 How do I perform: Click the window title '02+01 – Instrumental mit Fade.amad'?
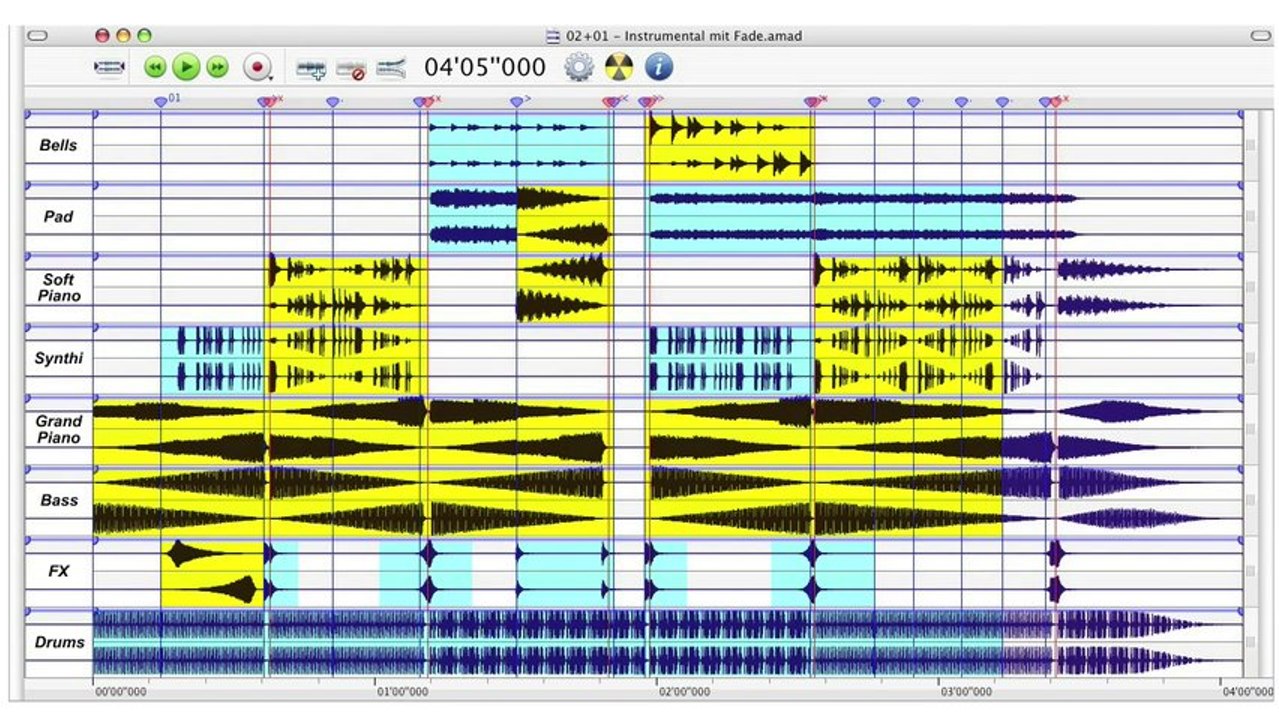point(684,36)
